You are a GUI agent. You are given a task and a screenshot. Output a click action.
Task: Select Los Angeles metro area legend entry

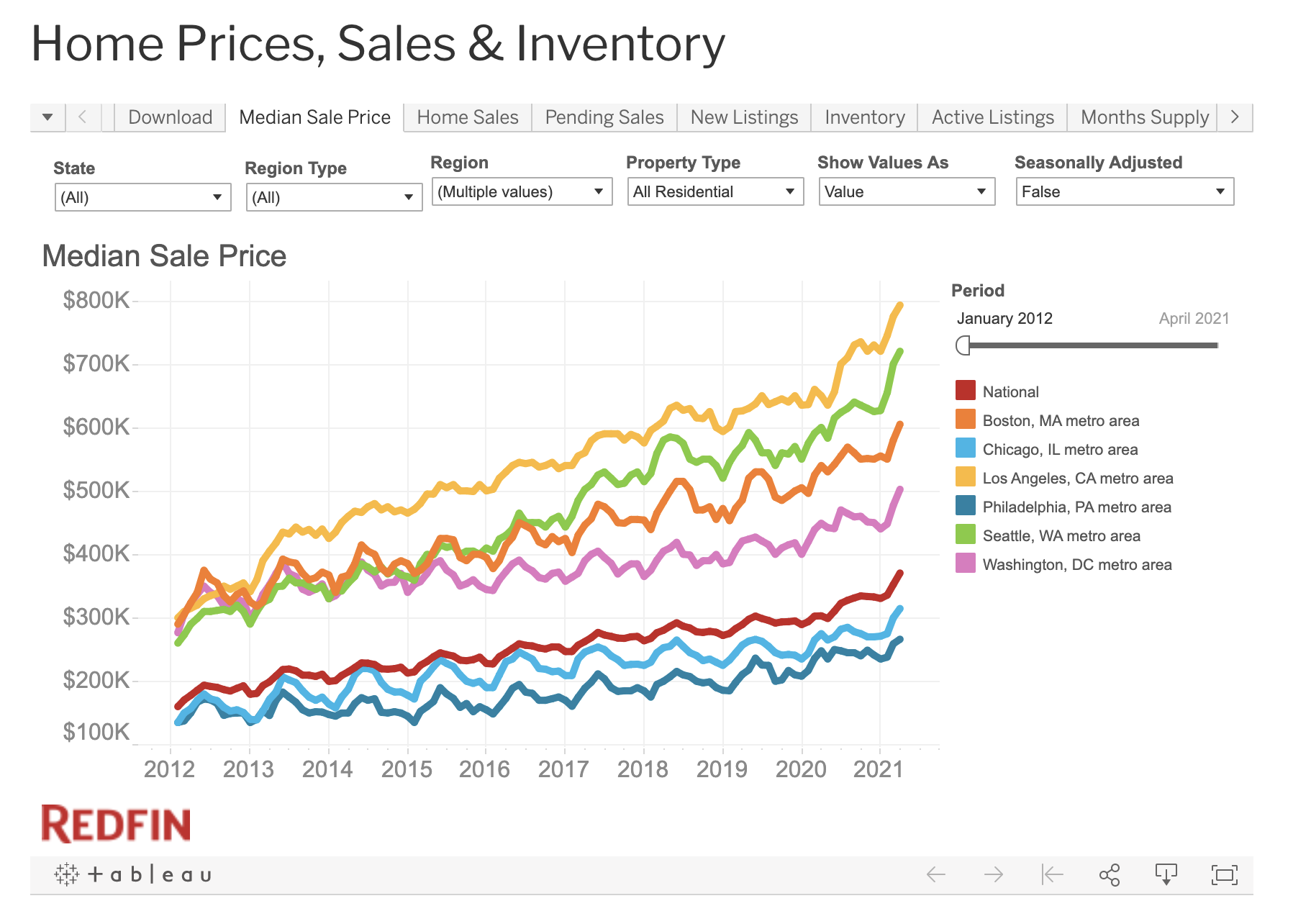point(1077,478)
